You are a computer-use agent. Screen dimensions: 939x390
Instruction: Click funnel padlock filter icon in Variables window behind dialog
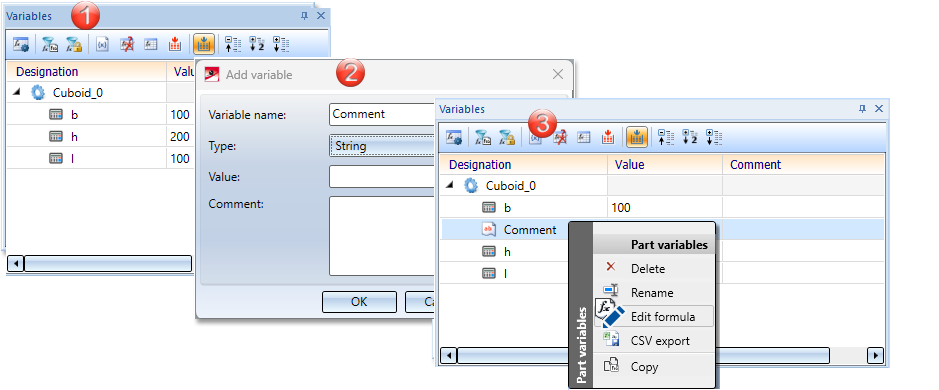click(74, 44)
